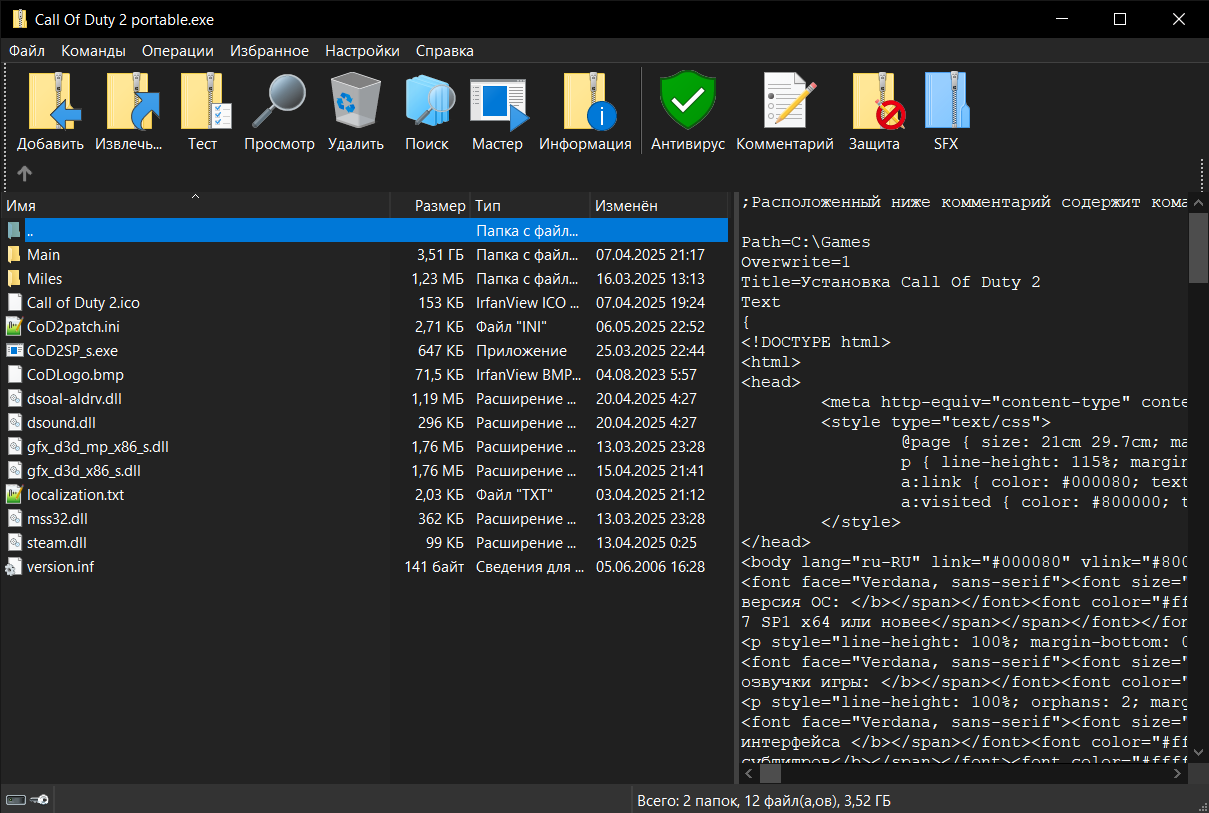Click the version.inf gear file icon
Screen dimensions: 1209x813
point(14,567)
